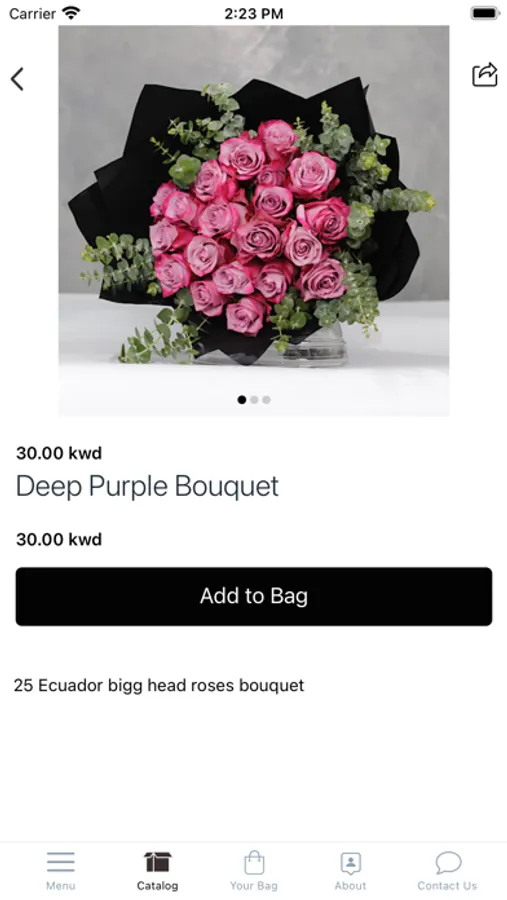Screen dimensions: 507x900
Task: Select the first carousel page dot
Action: click(242, 399)
